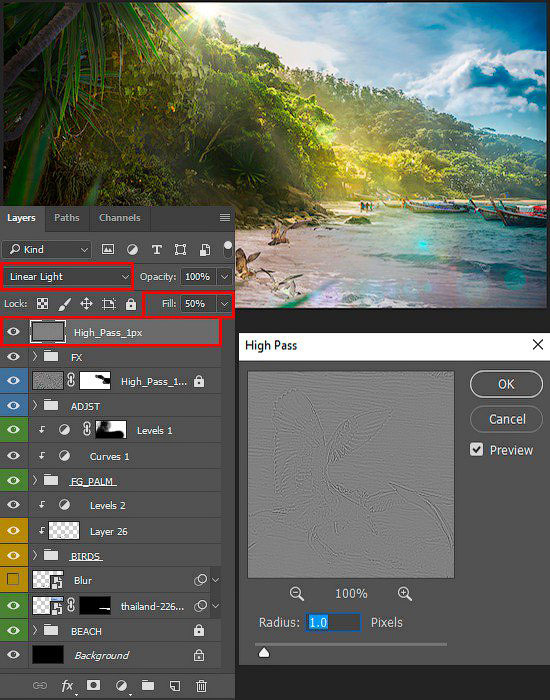The width and height of the screenshot is (550, 700).
Task: Switch to the Layers tab
Action: [x=21, y=218]
